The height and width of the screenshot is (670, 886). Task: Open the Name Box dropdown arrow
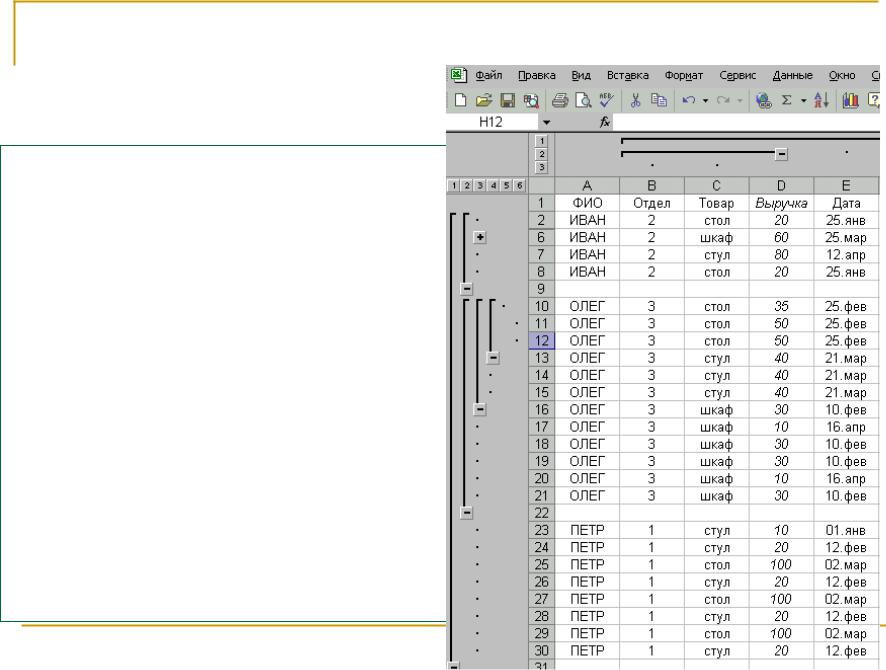click(546, 122)
